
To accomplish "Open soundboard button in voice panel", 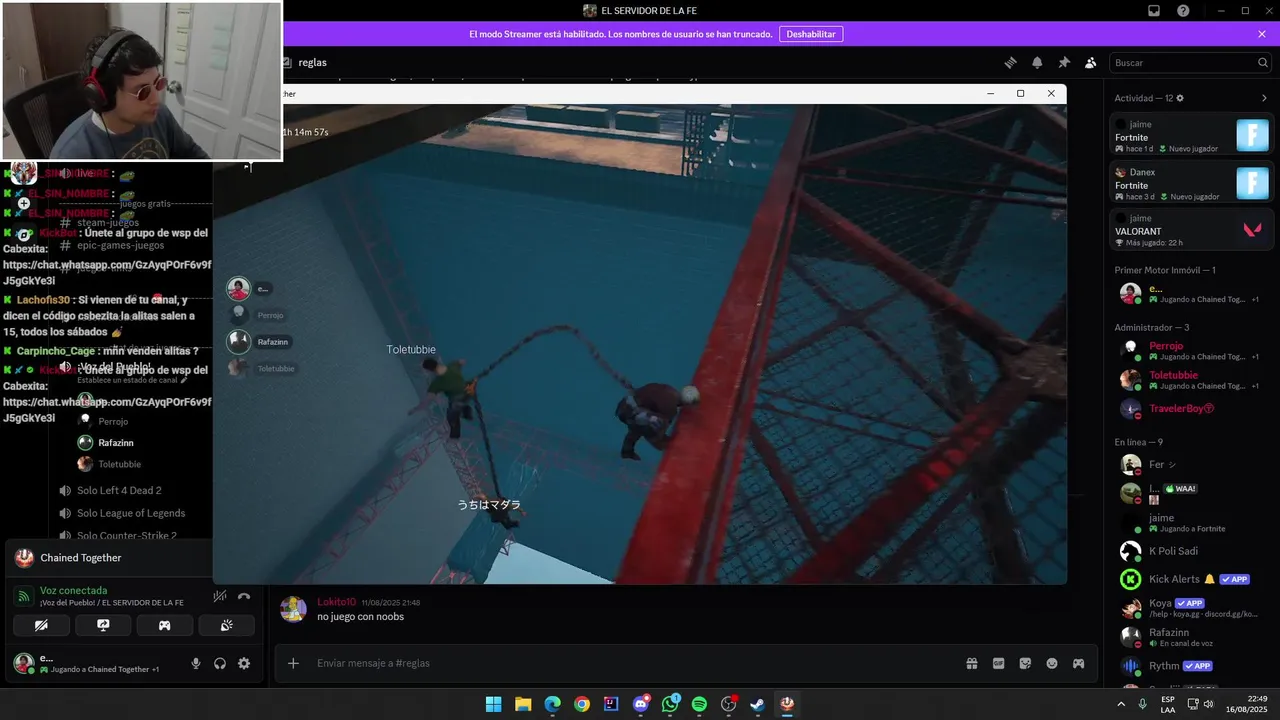I will tap(227, 626).
